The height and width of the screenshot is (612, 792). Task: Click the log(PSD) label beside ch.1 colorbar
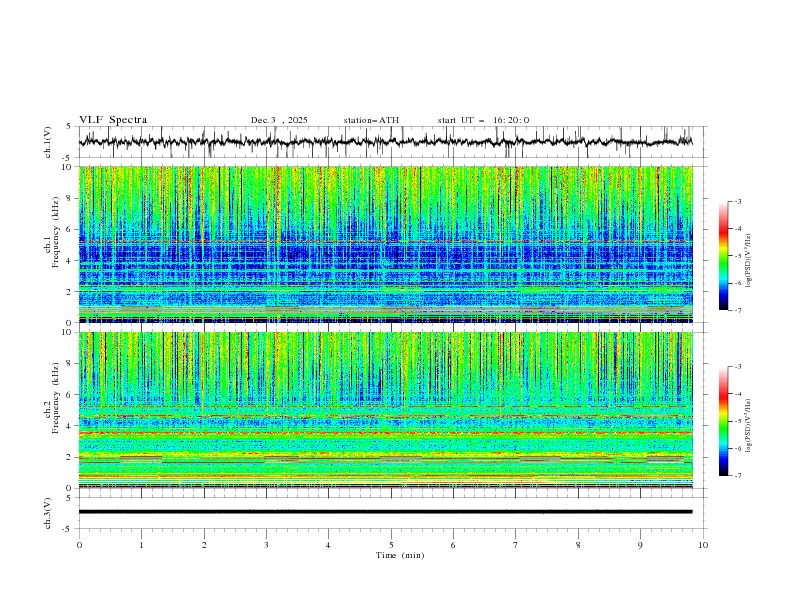pyautogui.click(x=748, y=261)
